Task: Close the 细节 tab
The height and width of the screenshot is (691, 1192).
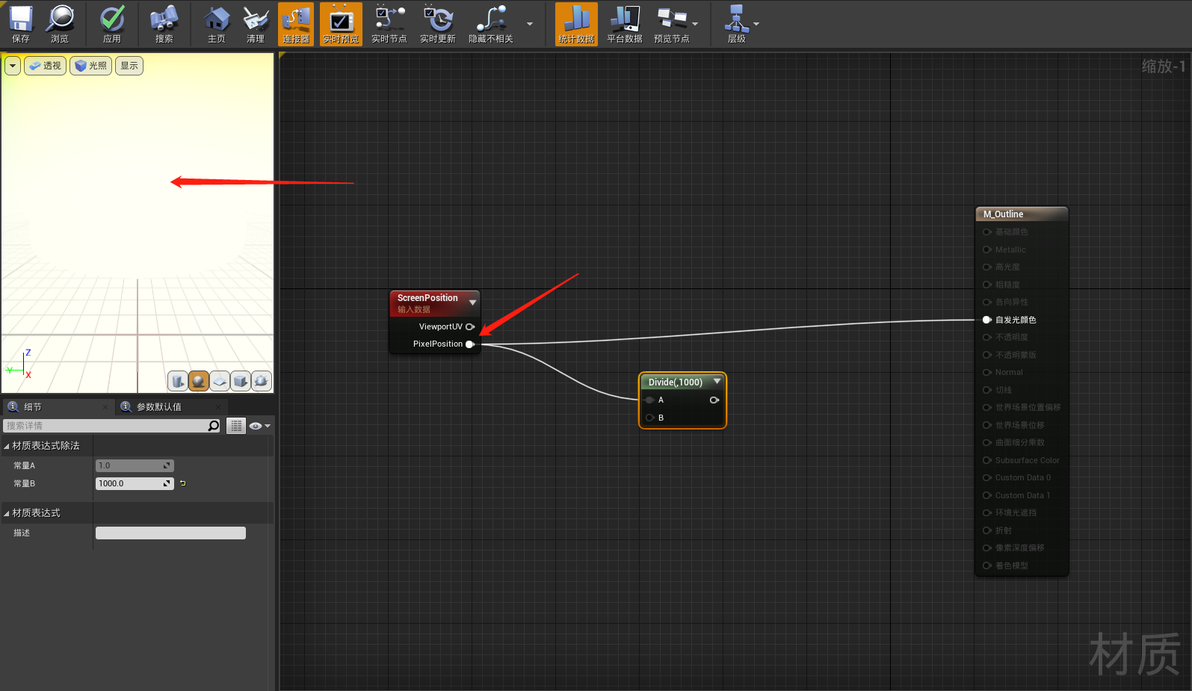Action: tap(105, 407)
